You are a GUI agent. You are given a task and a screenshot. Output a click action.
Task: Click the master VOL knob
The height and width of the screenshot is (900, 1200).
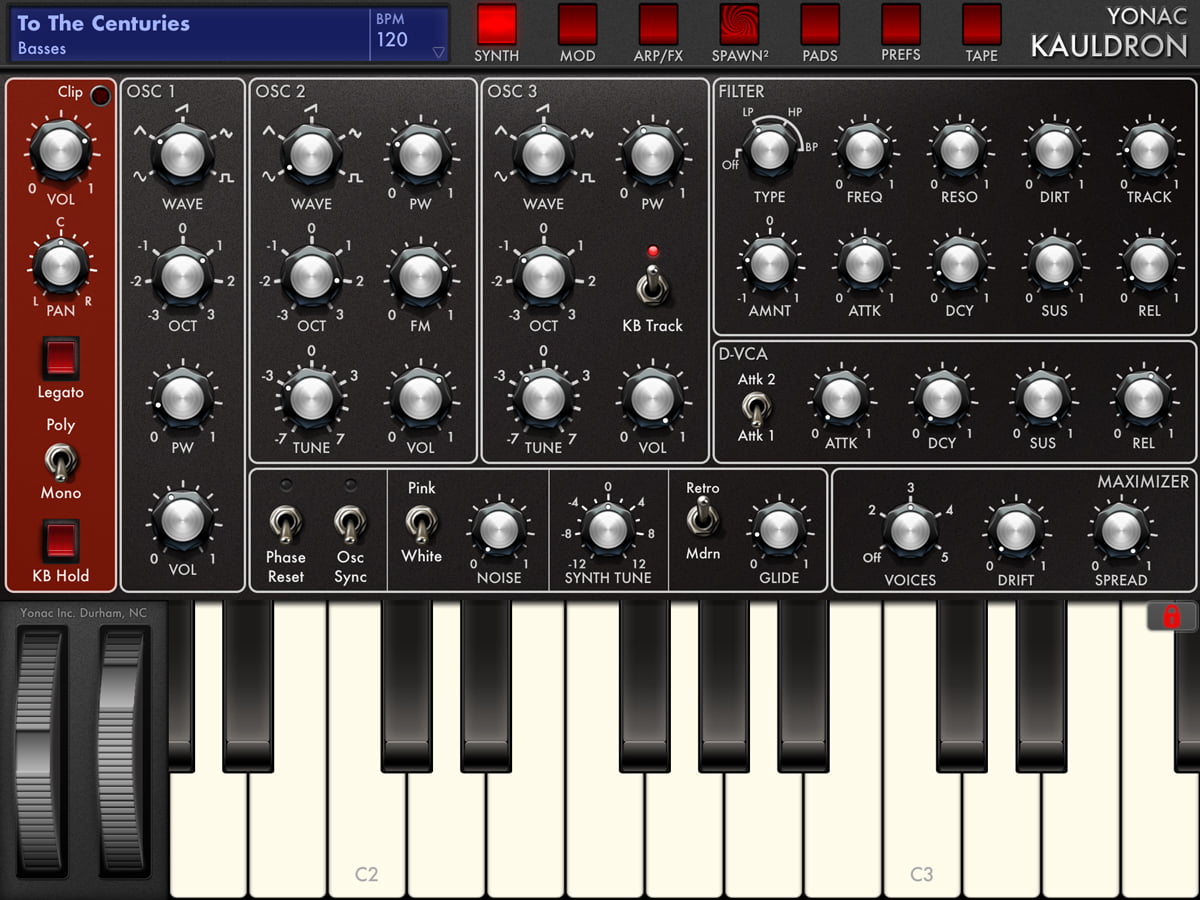coord(61,151)
